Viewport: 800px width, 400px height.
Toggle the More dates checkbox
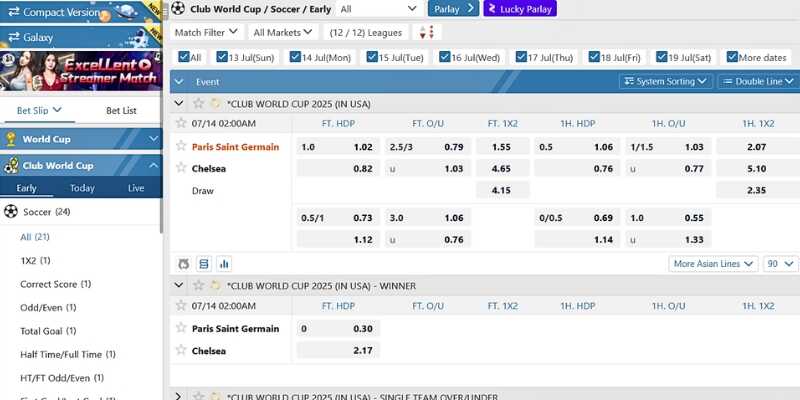[x=732, y=57]
